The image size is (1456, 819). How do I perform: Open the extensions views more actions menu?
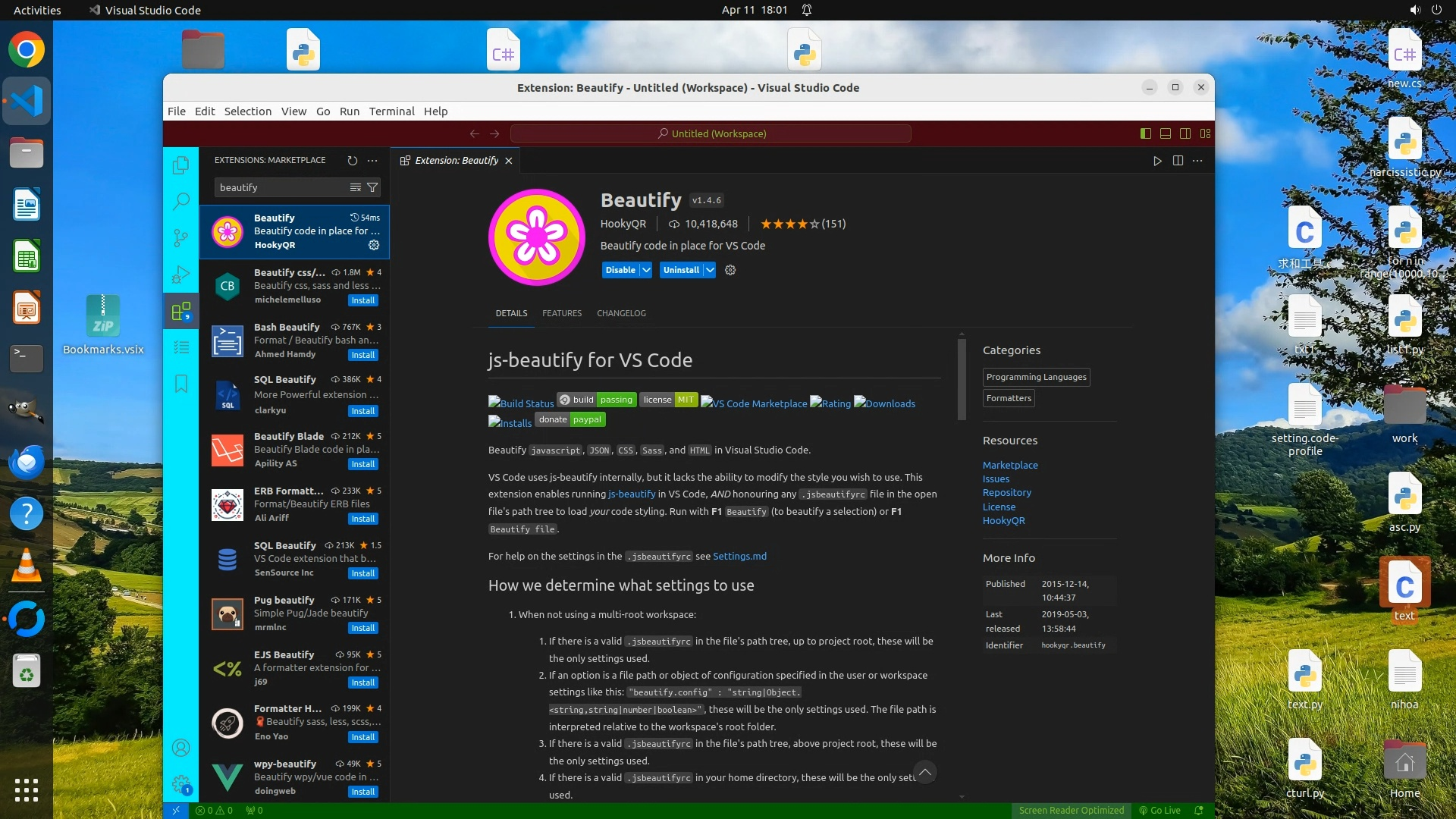[x=372, y=161]
